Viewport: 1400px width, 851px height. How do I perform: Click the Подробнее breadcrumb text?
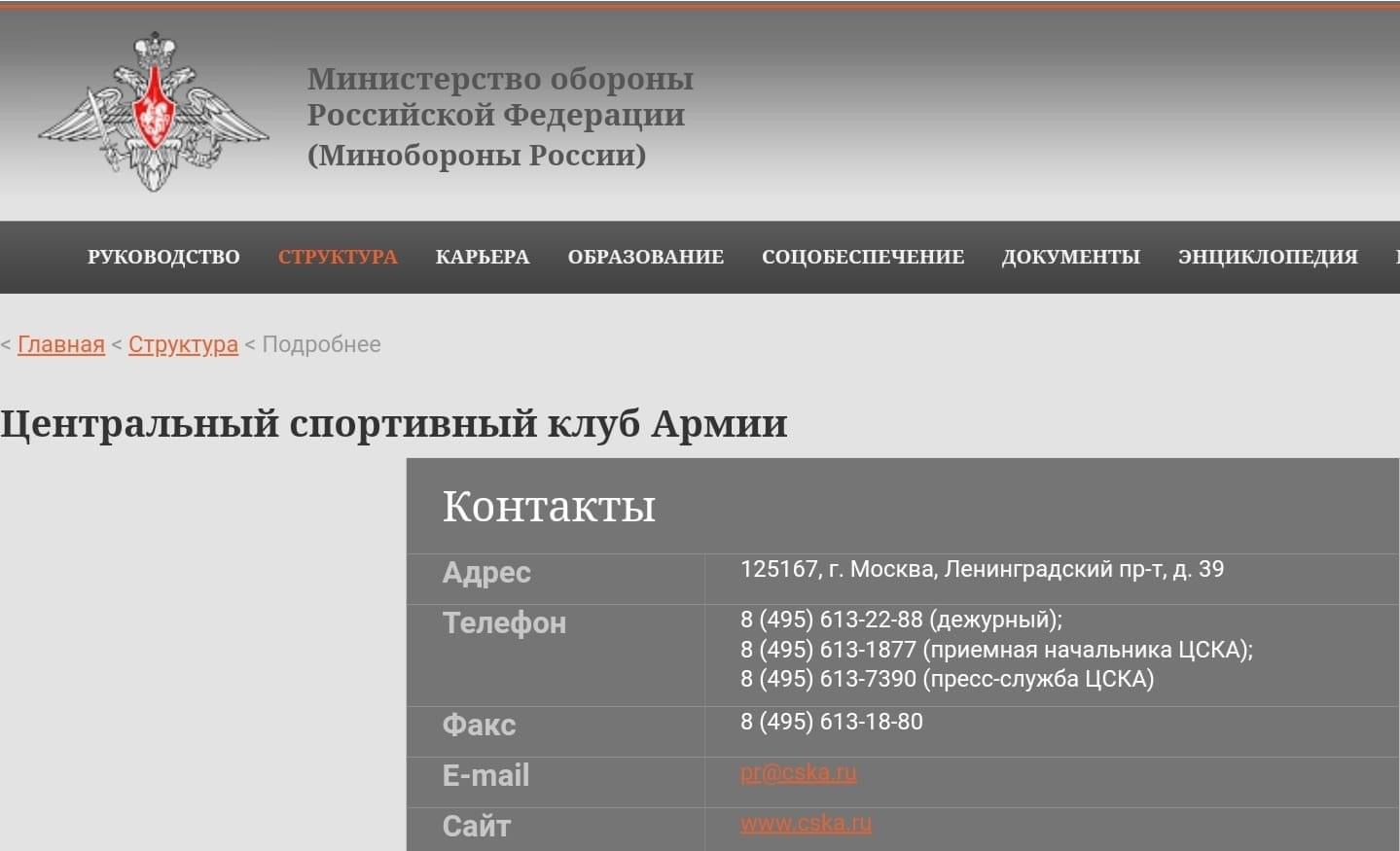tap(321, 344)
